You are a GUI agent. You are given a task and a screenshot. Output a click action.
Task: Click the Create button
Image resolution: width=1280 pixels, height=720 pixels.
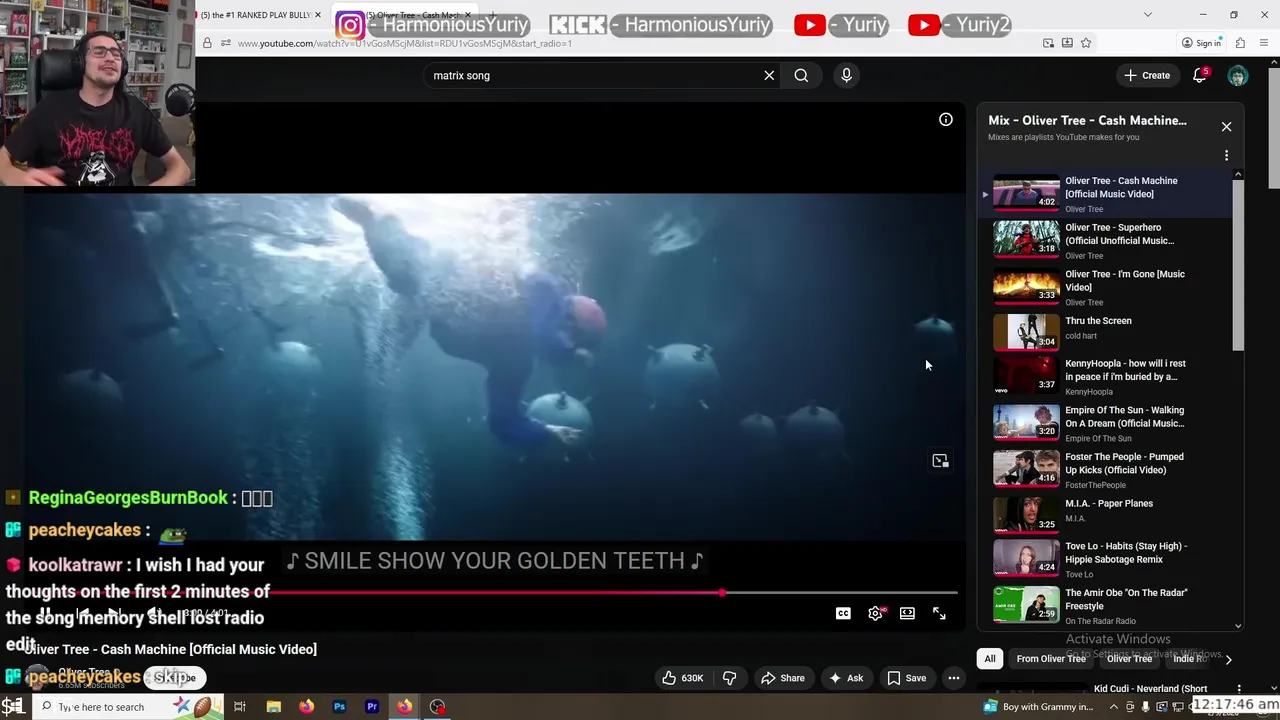[1146, 75]
